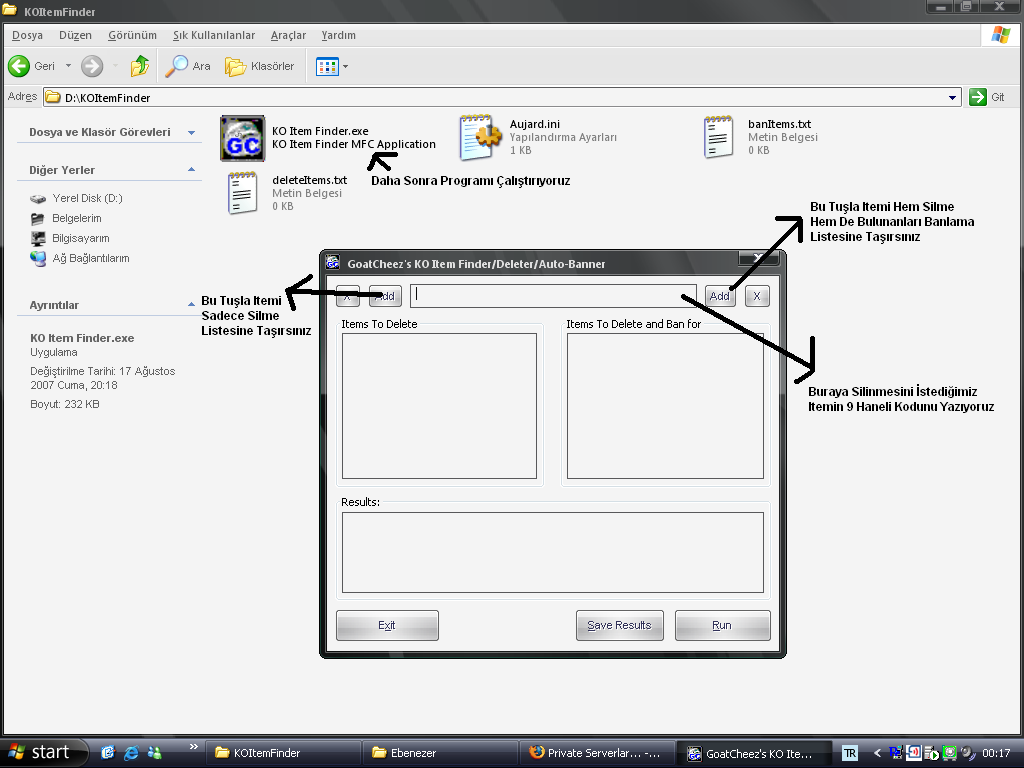Screen dimensions: 1024x768
Task: Go back with the Geri button
Action: [x=31, y=66]
